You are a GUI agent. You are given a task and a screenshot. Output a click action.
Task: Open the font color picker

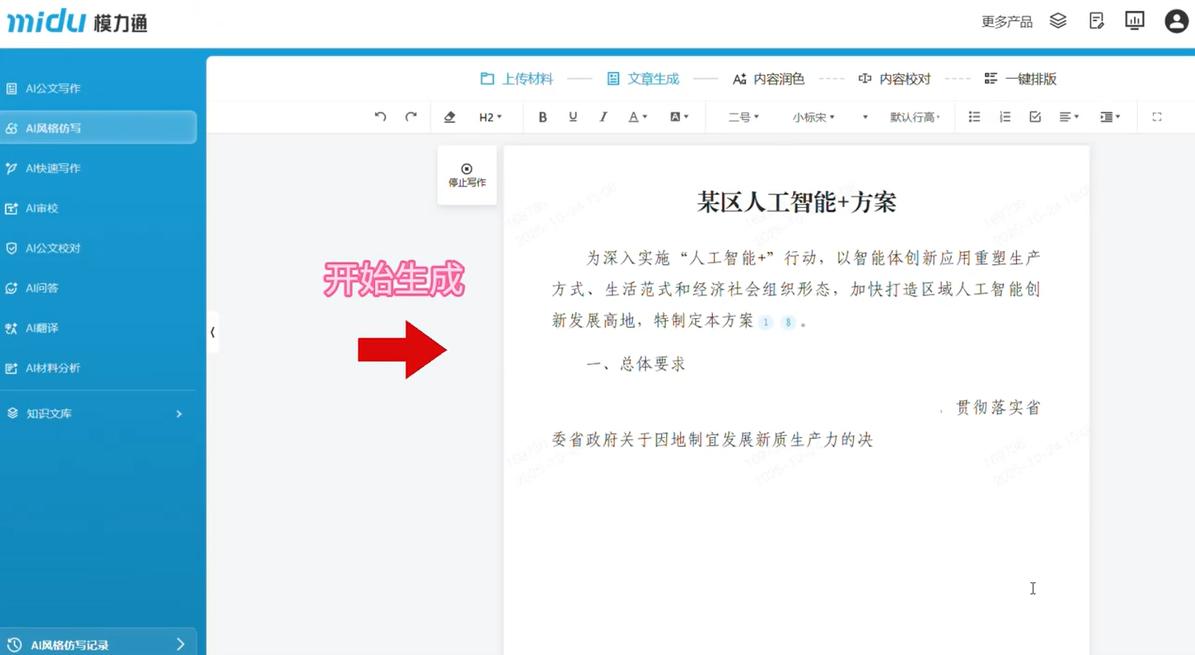coord(637,117)
